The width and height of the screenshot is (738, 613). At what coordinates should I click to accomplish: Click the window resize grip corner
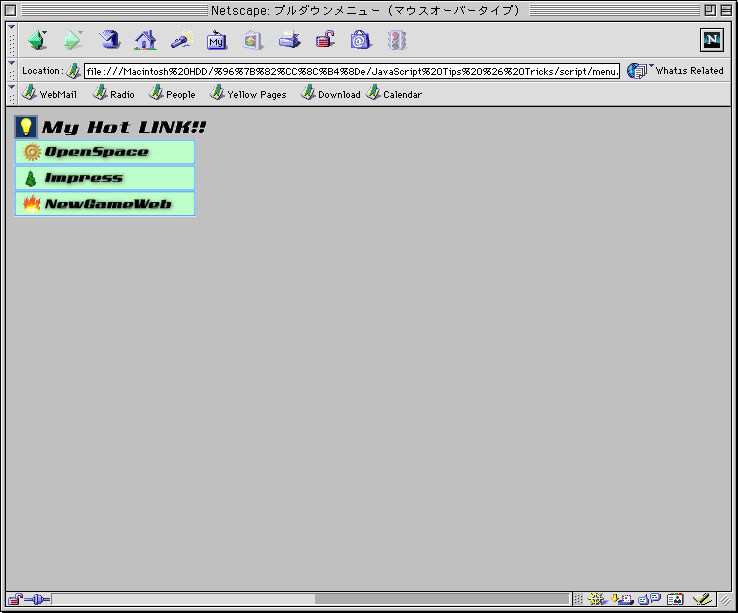[x=724, y=599]
